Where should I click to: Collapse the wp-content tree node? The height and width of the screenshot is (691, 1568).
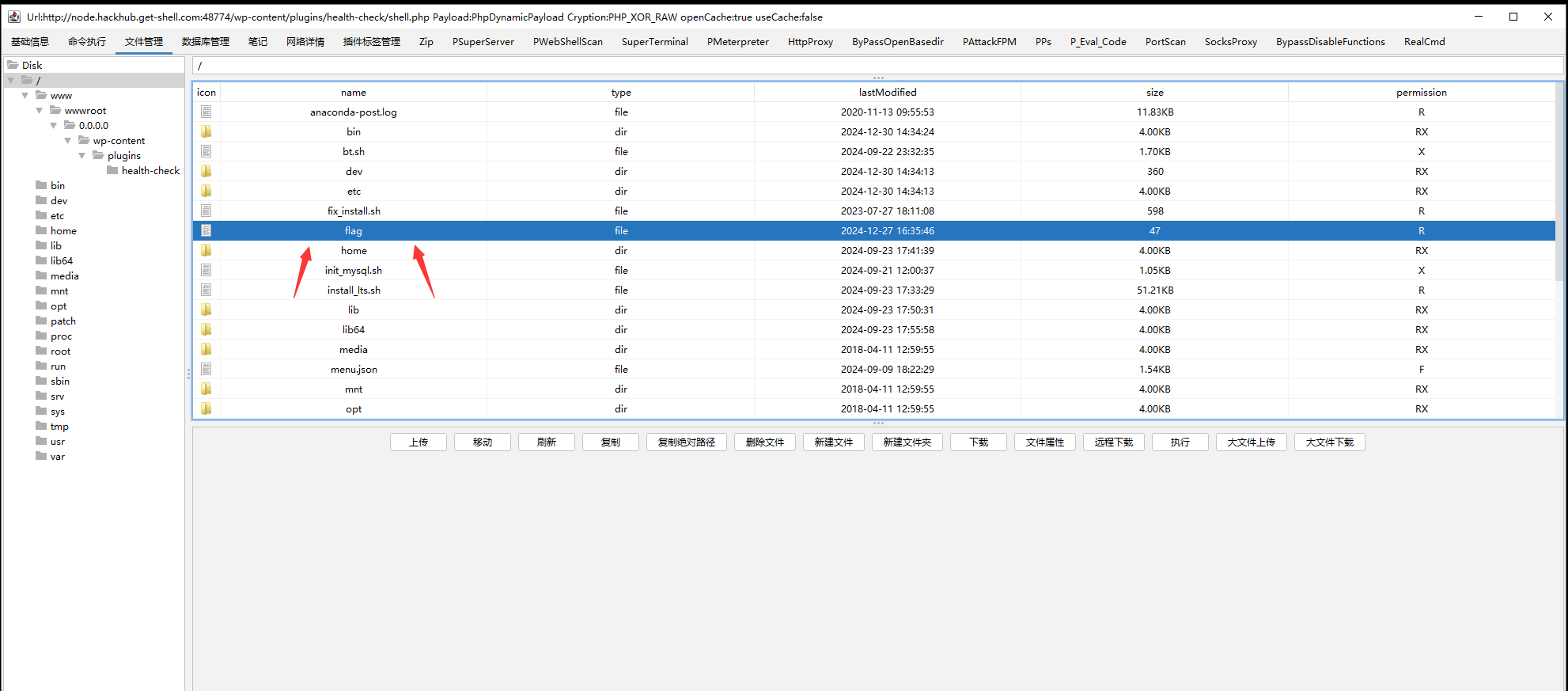(68, 141)
